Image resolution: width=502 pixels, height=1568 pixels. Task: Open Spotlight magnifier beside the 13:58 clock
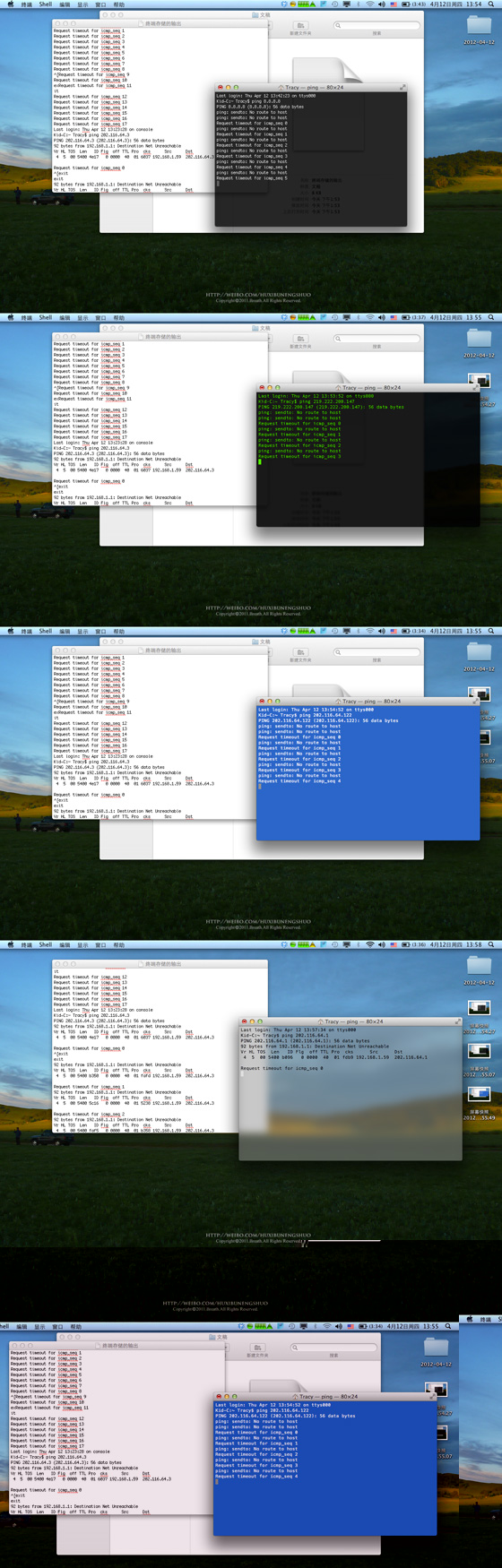[491, 944]
